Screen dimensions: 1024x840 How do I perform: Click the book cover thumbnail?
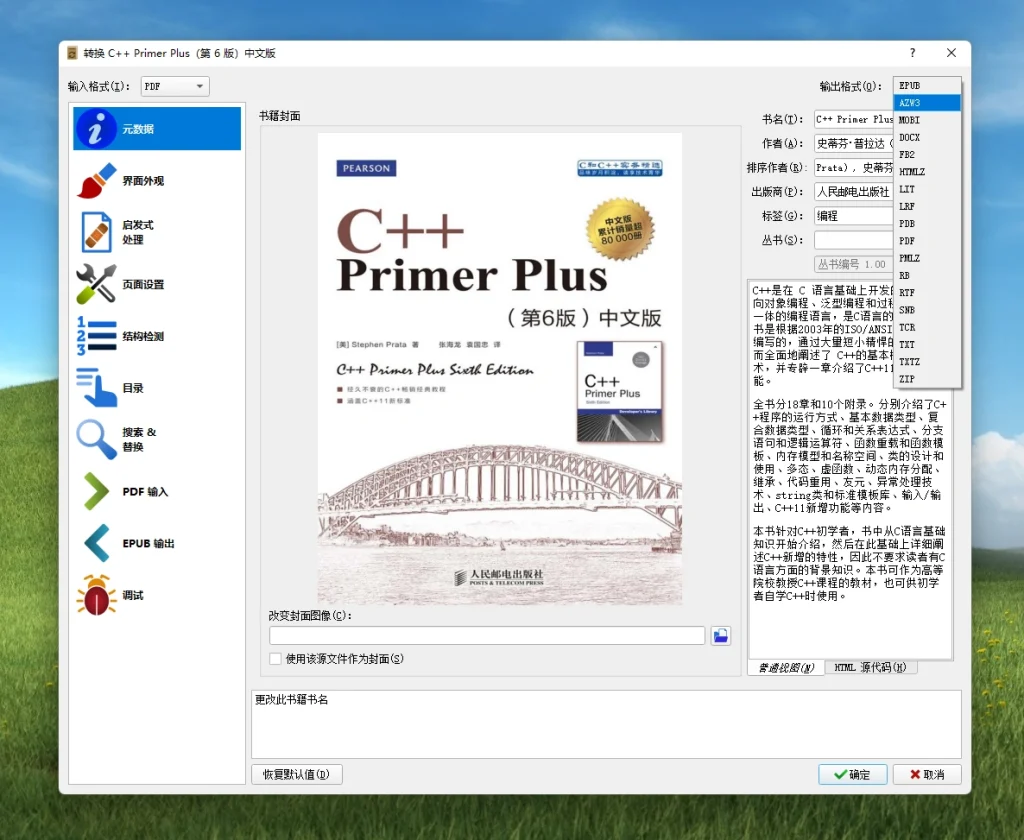click(x=500, y=368)
